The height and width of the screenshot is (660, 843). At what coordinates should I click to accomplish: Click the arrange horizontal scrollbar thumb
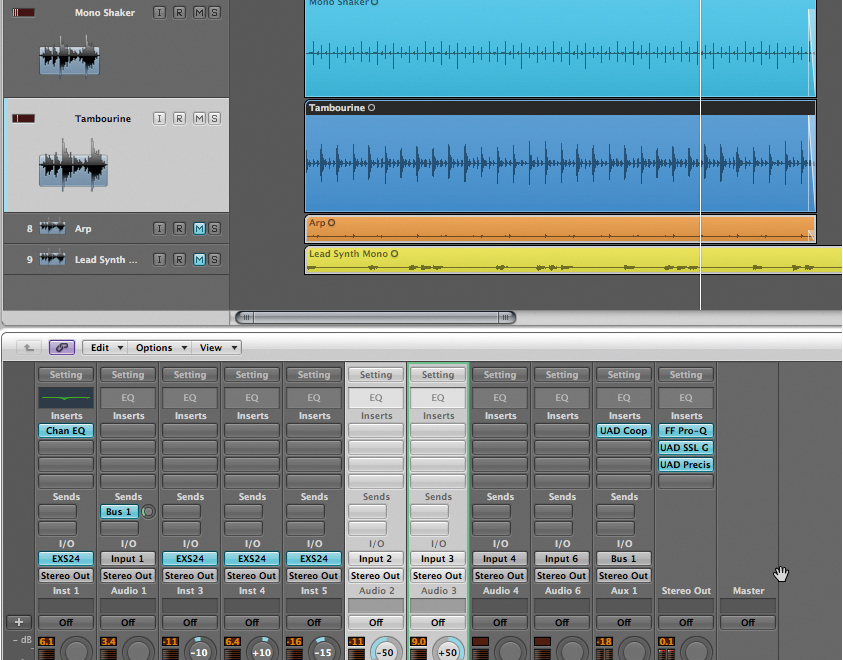[x=376, y=318]
